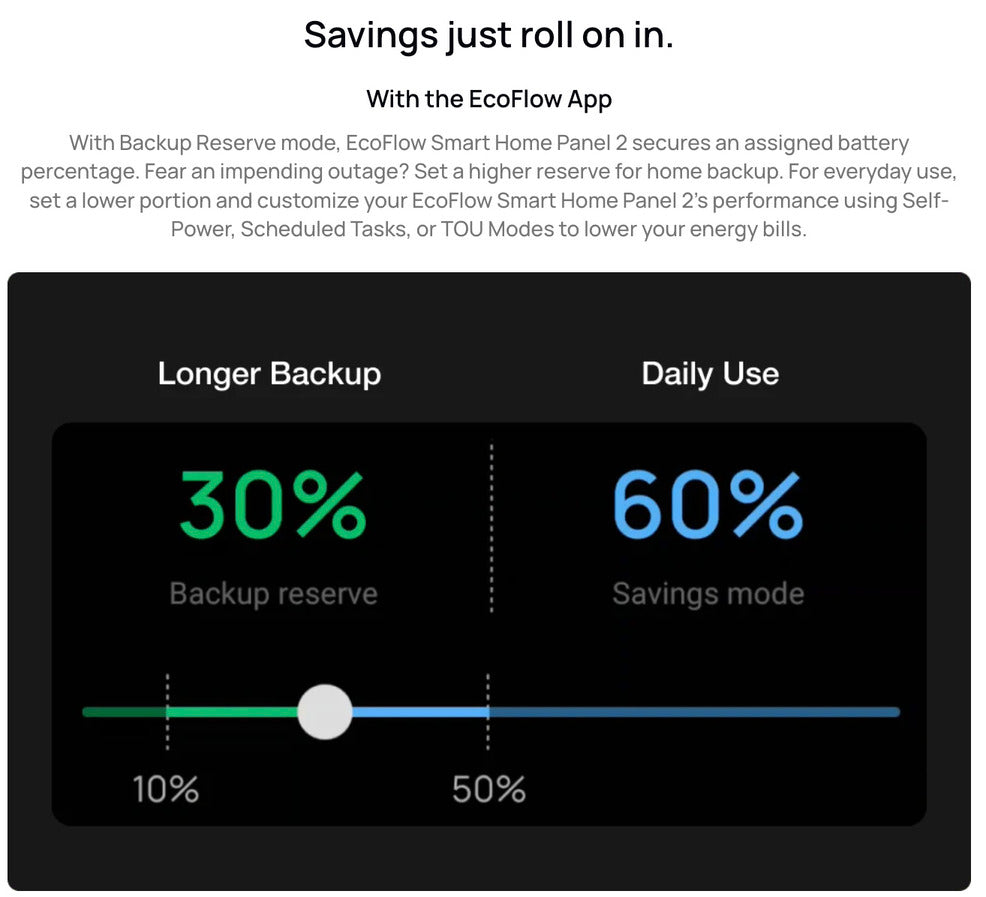Click the "Savings just roll on in." headline

pyautogui.click(x=489, y=35)
